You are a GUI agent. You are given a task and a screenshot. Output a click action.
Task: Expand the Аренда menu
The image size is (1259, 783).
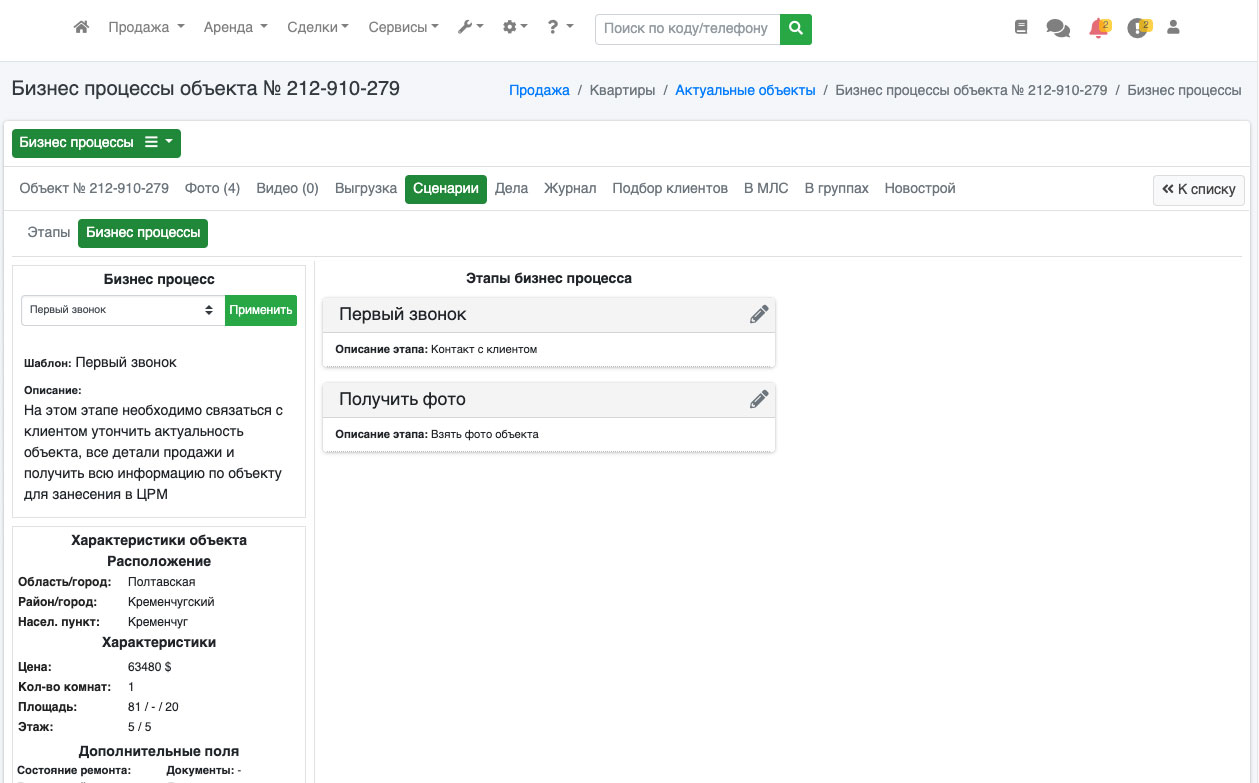[x=235, y=28]
